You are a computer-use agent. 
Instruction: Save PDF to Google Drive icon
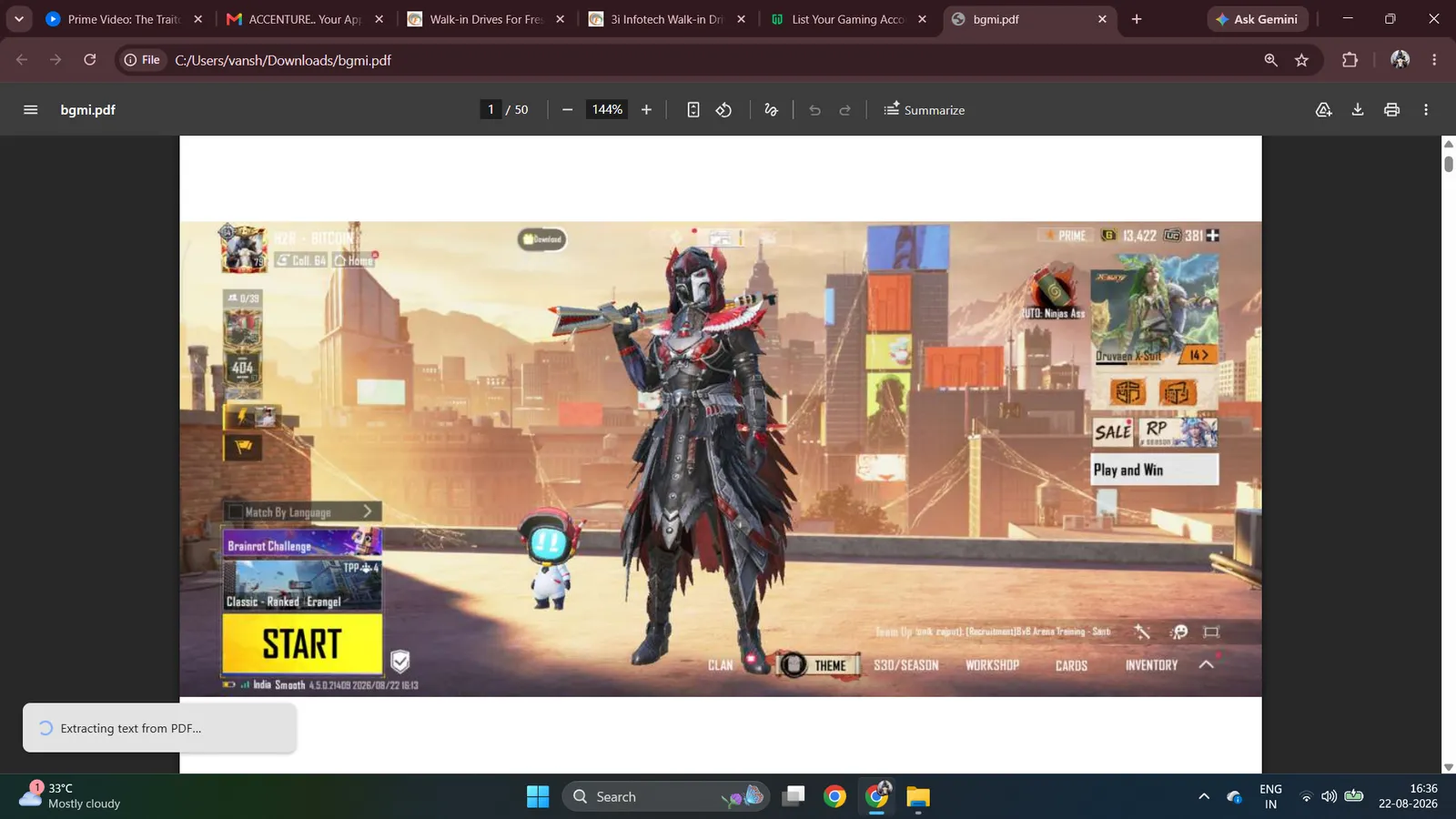click(x=1324, y=109)
